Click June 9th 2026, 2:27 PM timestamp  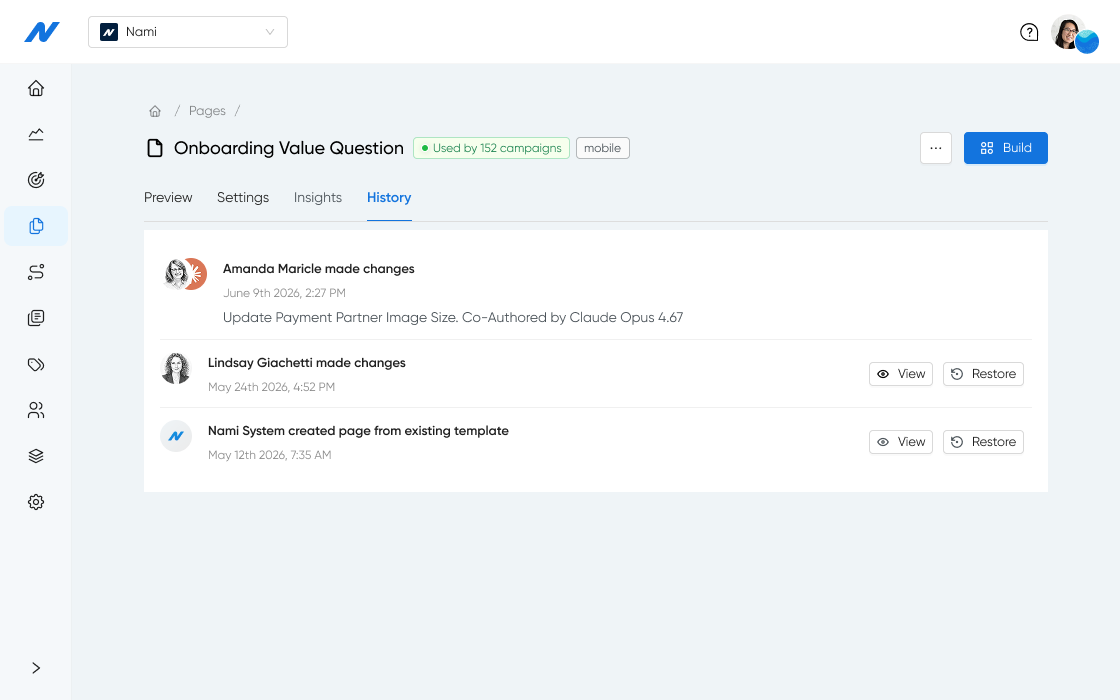284,293
